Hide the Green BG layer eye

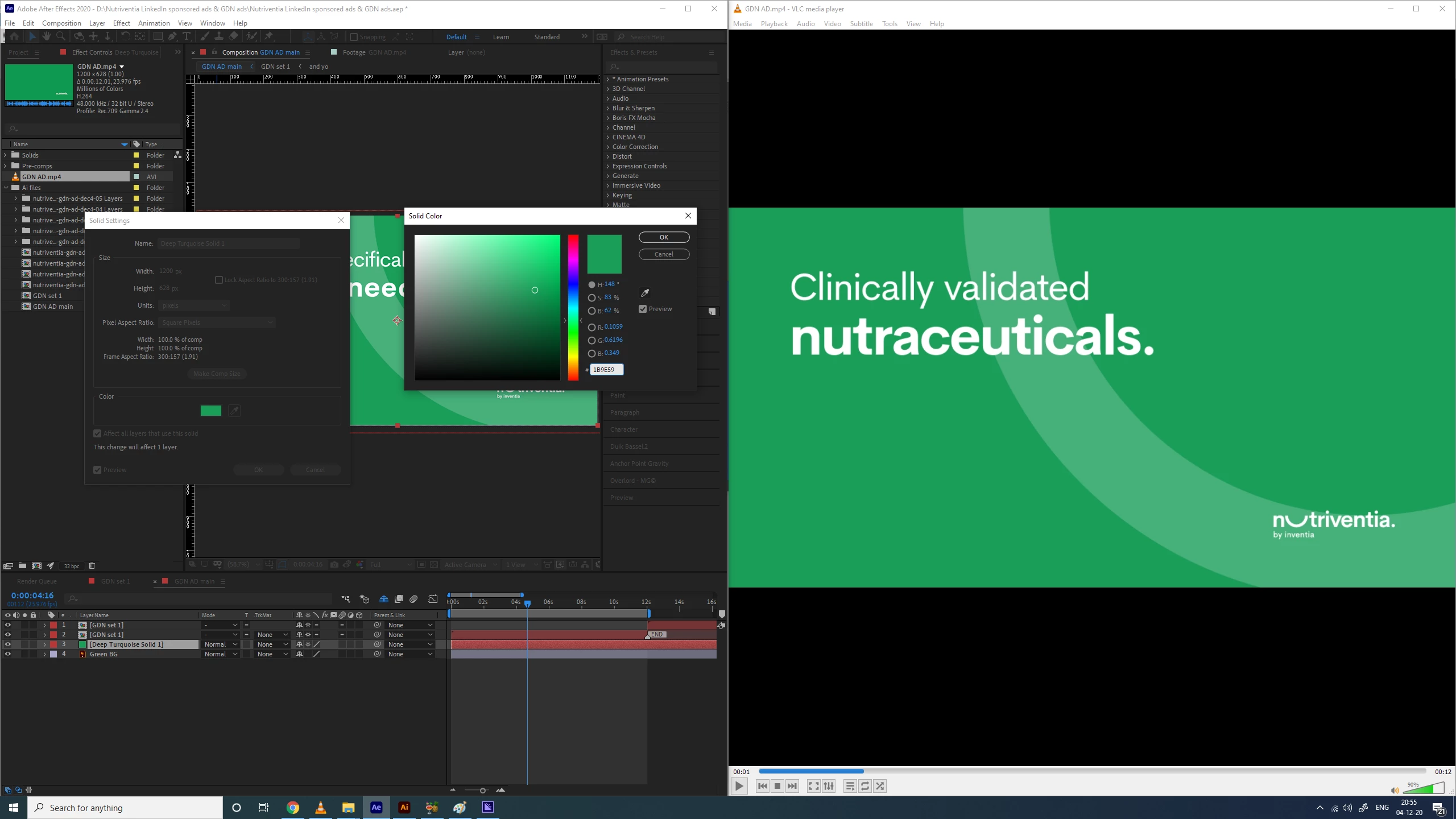pyautogui.click(x=7, y=654)
